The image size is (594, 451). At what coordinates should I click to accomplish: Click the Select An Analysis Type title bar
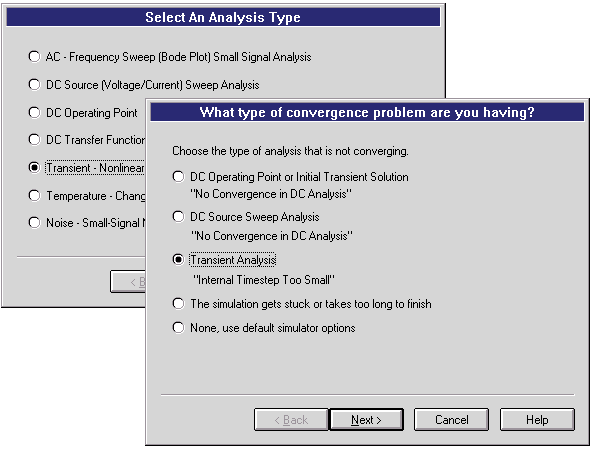223,17
